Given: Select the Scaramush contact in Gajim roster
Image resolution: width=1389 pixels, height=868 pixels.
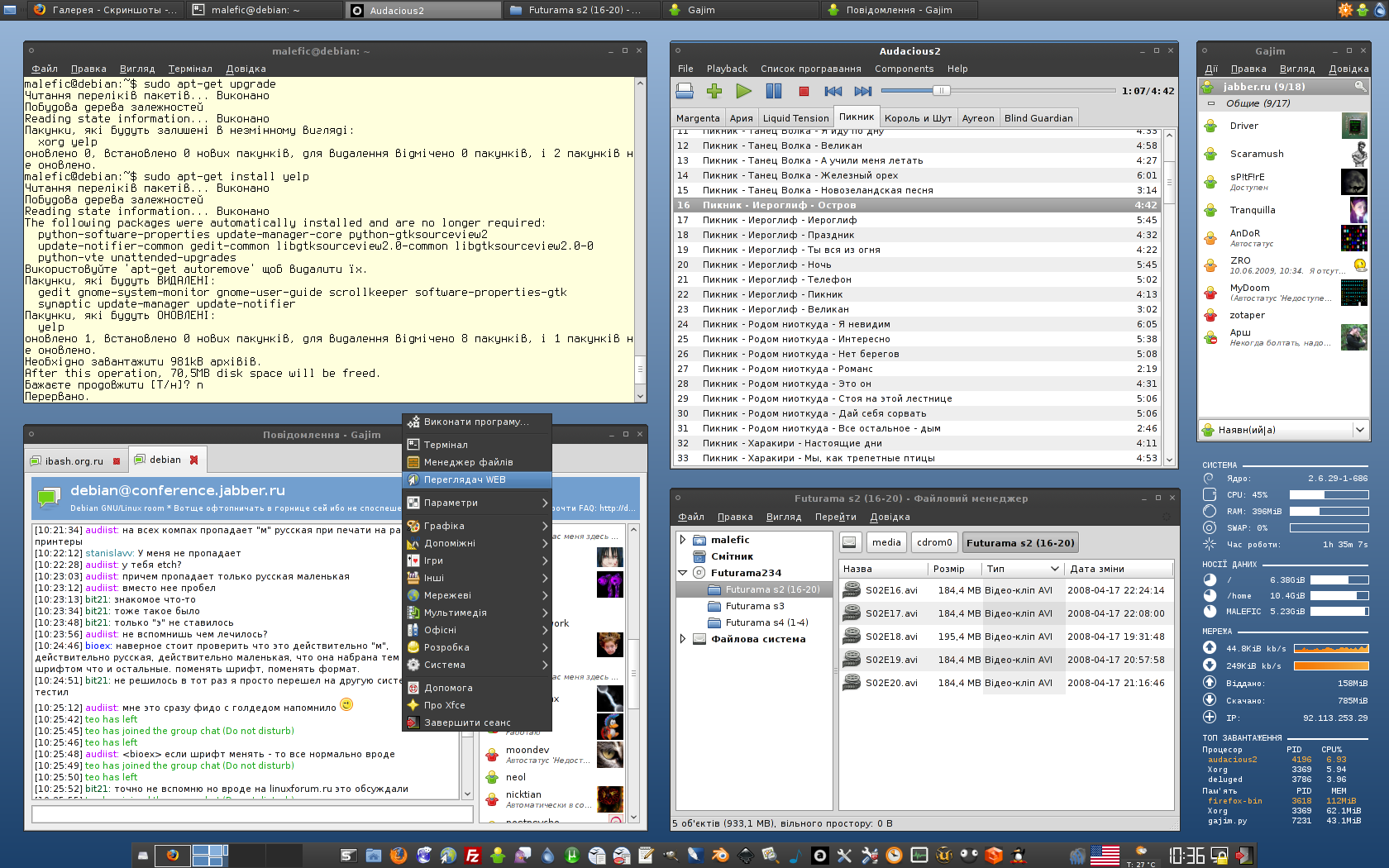Looking at the screenshot, I should coord(1283,154).
